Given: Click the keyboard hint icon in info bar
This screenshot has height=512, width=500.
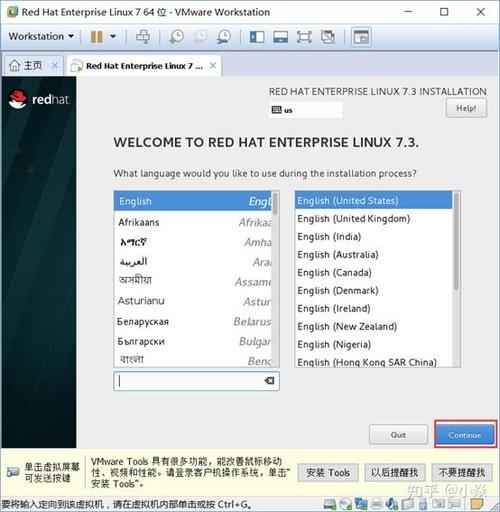Looking at the screenshot, I should 13,472.
